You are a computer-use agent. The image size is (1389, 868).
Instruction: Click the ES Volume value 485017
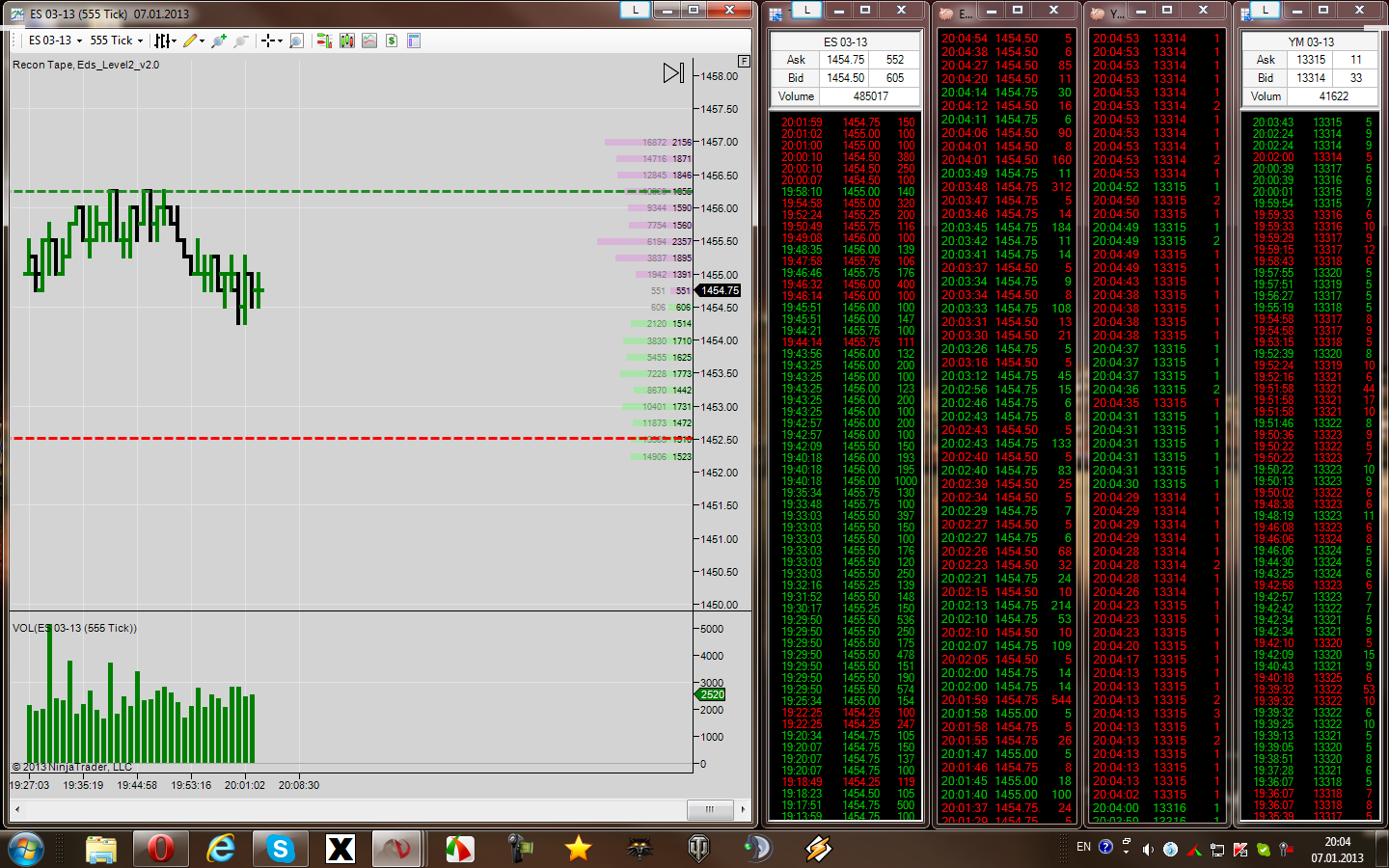(871, 96)
